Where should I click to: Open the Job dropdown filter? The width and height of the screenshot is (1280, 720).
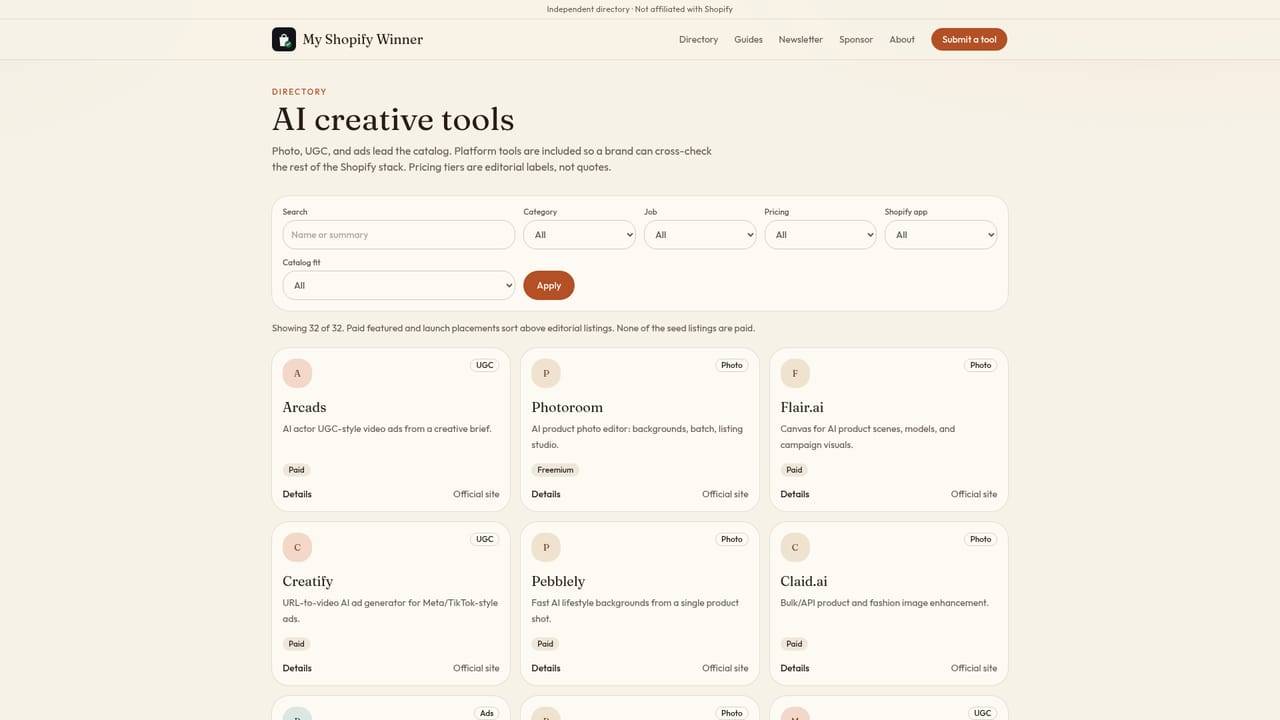[700, 235]
